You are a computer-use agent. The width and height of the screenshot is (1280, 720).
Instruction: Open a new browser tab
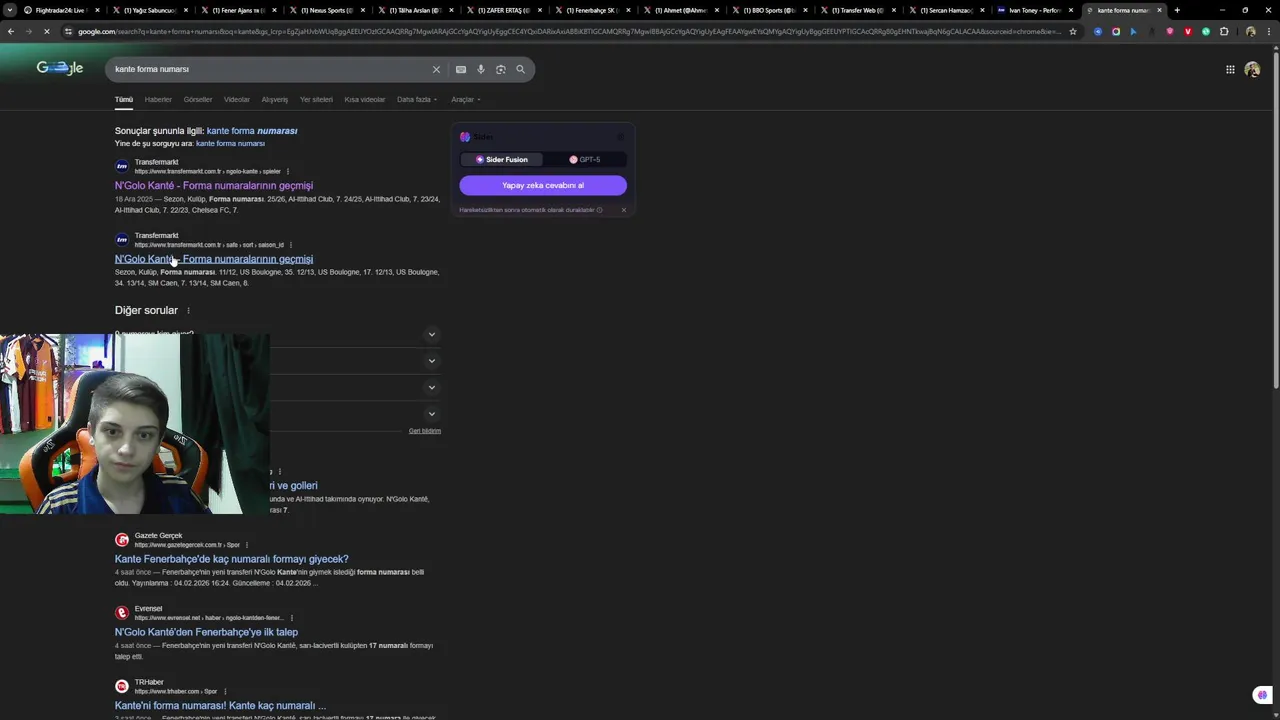1177,10
